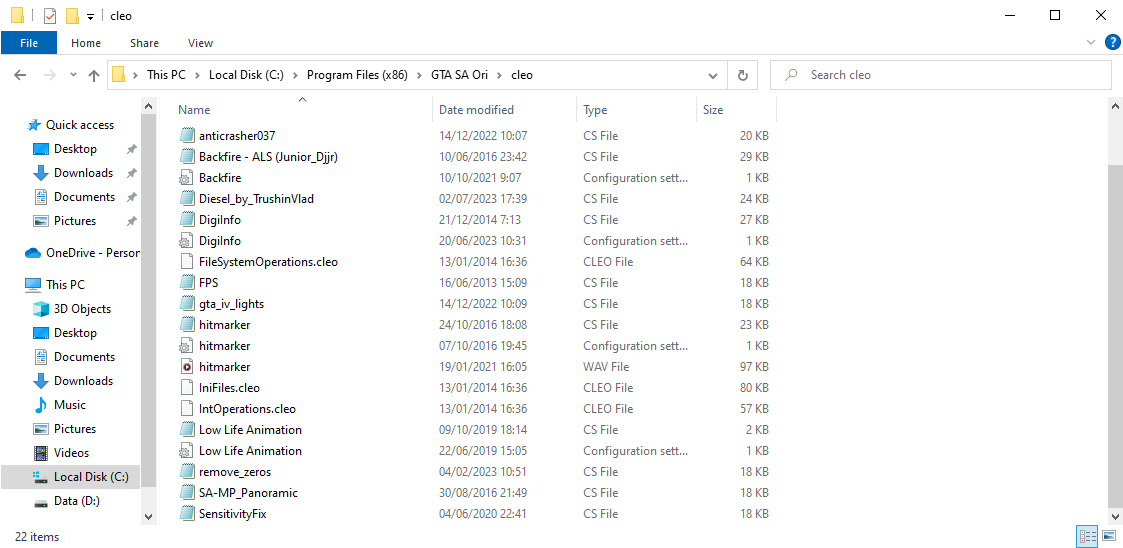Open the Share ribbon tab

pyautogui.click(x=145, y=43)
